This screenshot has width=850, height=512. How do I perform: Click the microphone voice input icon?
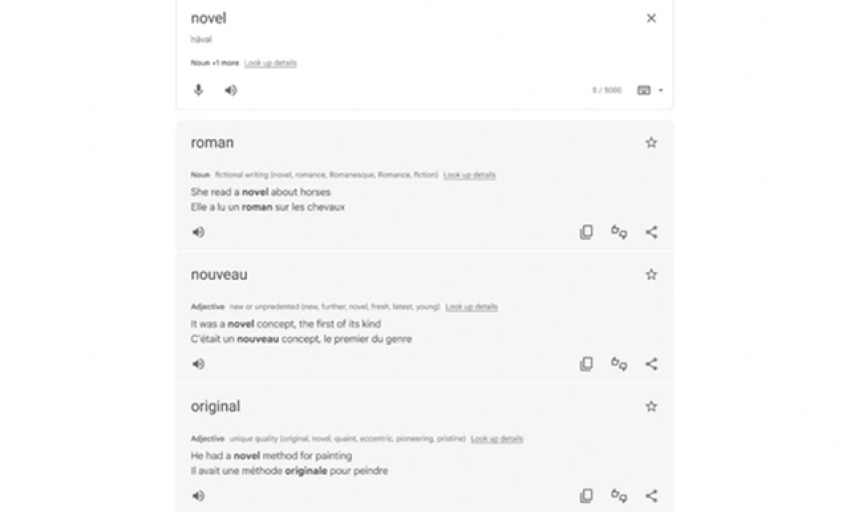click(x=198, y=90)
